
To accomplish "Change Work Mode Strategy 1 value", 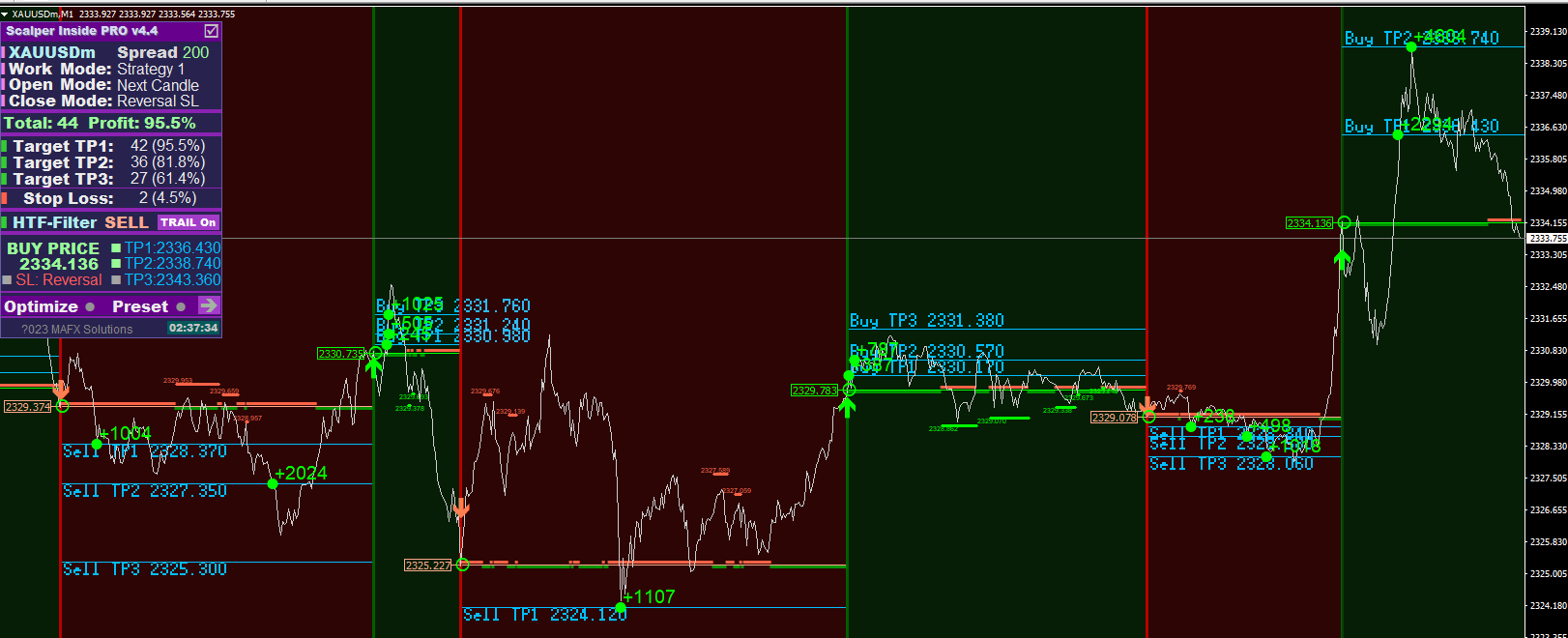I will click(x=151, y=69).
